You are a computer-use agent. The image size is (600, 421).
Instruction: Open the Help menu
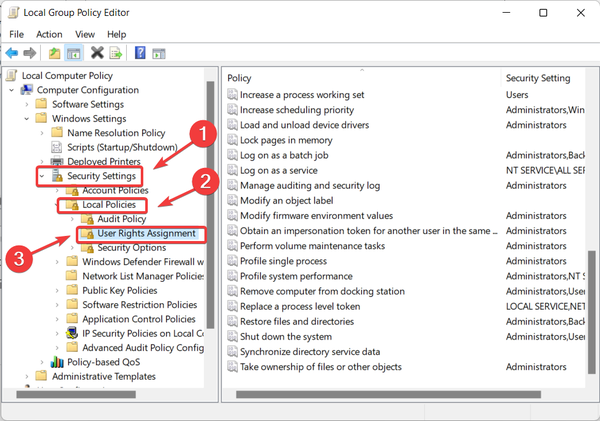[116, 34]
